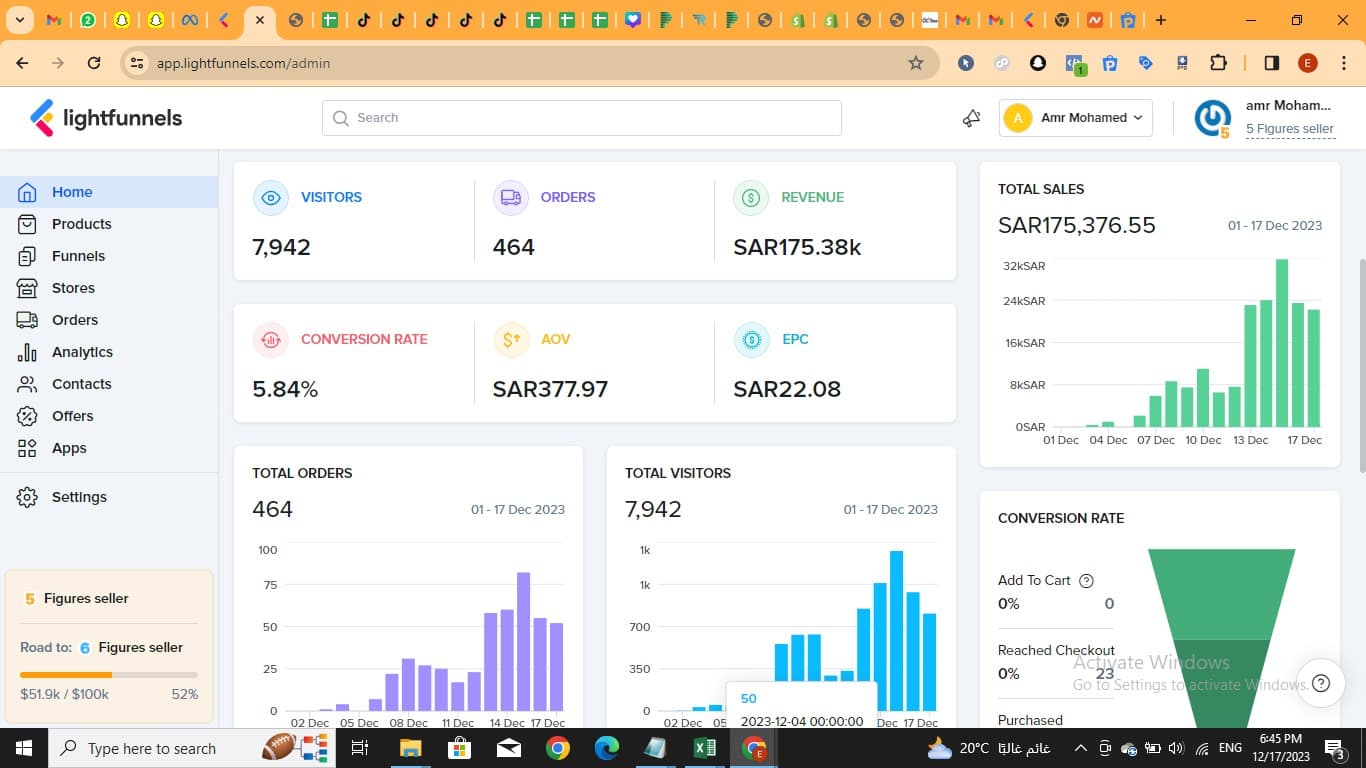Image resolution: width=1366 pixels, height=768 pixels.
Task: Click the dashboard Search field
Action: point(581,118)
